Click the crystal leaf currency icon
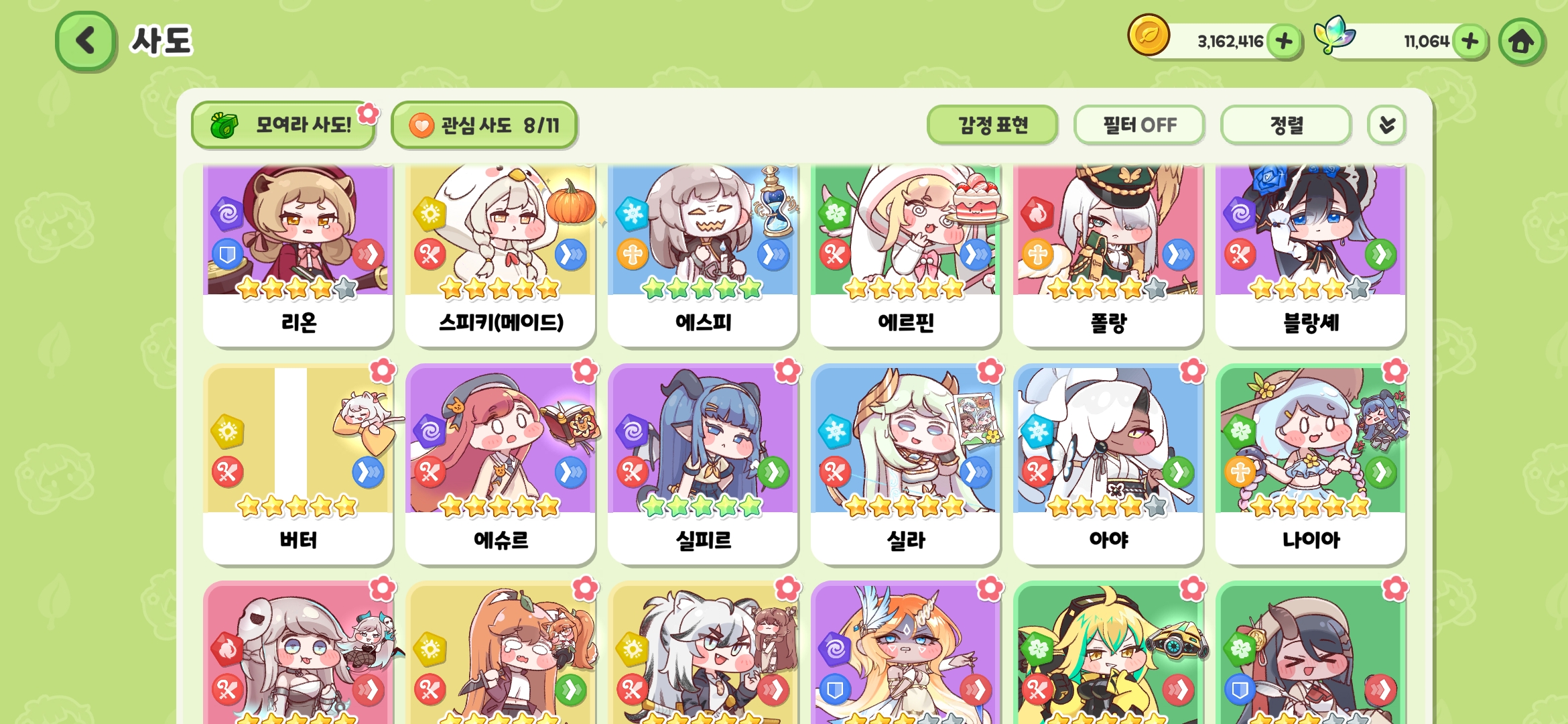Screen dimensions: 1568x724 point(1333,35)
